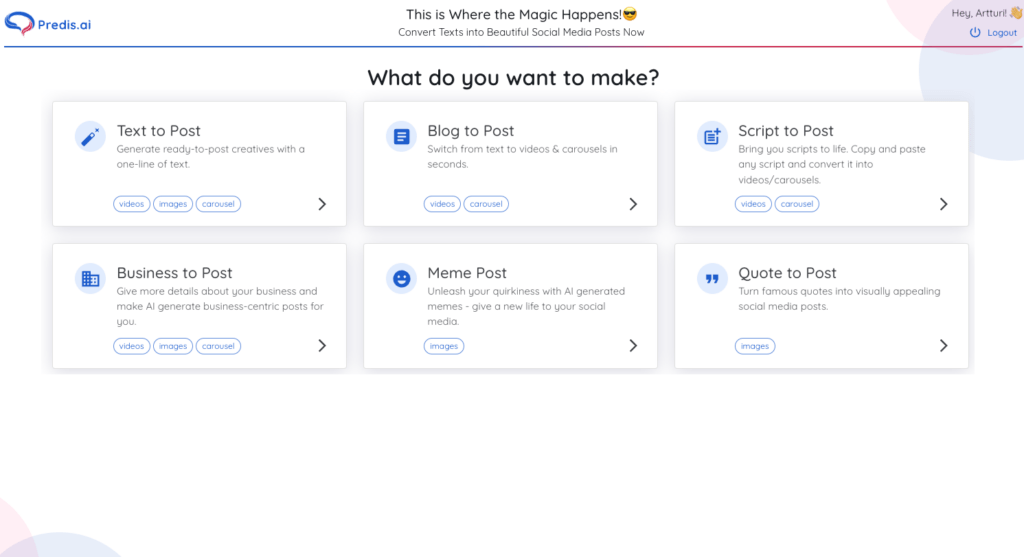Select the images tag under Meme Post
This screenshot has height=557, width=1024.
click(x=444, y=346)
